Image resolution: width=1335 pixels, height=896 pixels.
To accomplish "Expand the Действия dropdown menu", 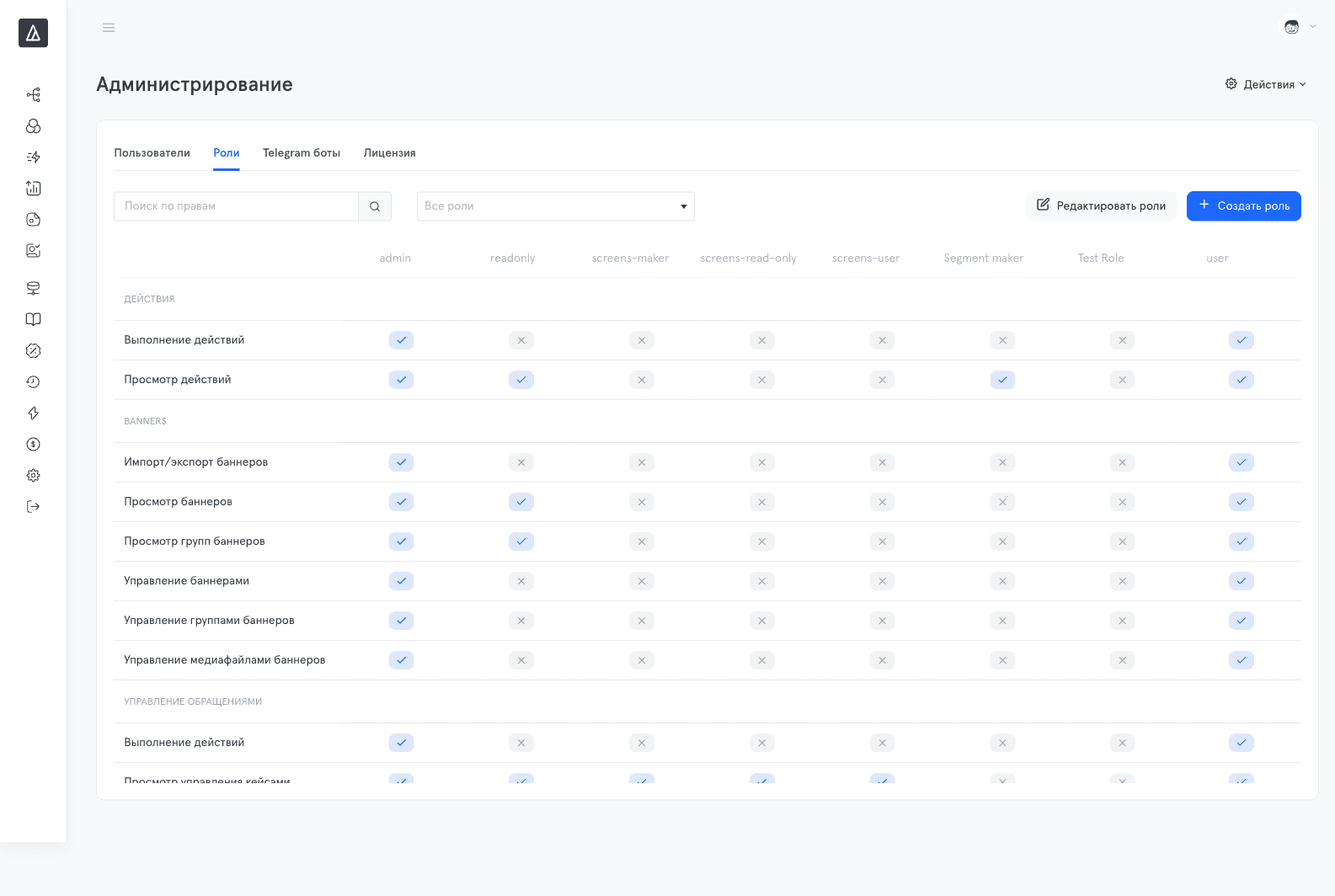I will 1266,84.
